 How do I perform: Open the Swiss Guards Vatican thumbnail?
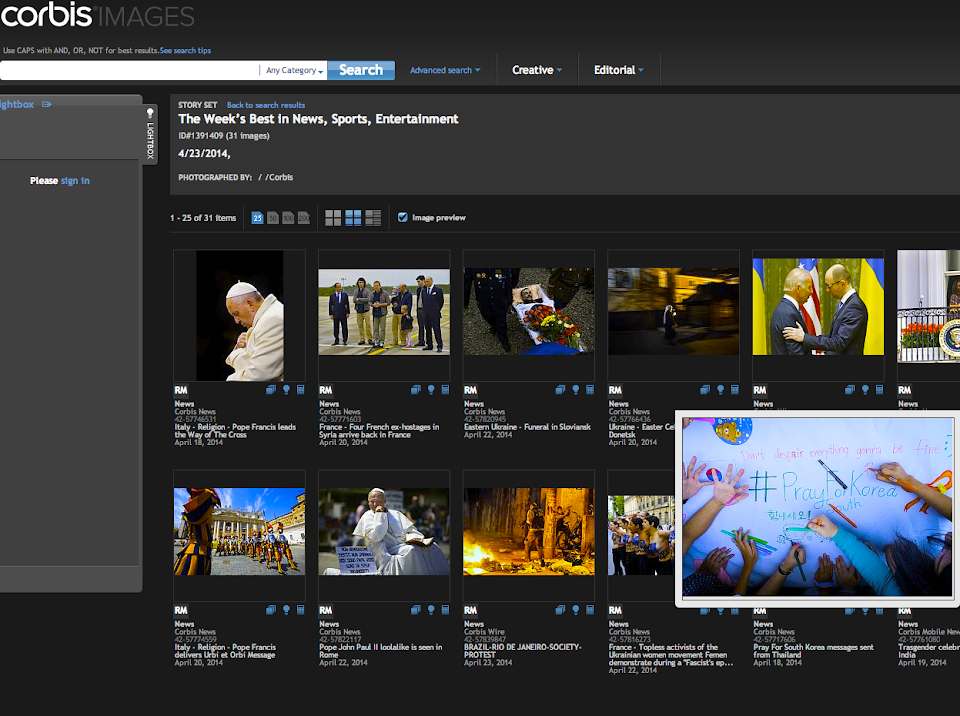(239, 532)
